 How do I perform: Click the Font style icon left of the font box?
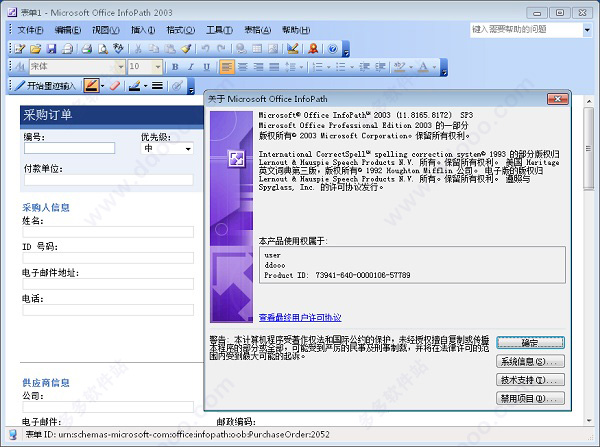pyautogui.click(x=20, y=67)
